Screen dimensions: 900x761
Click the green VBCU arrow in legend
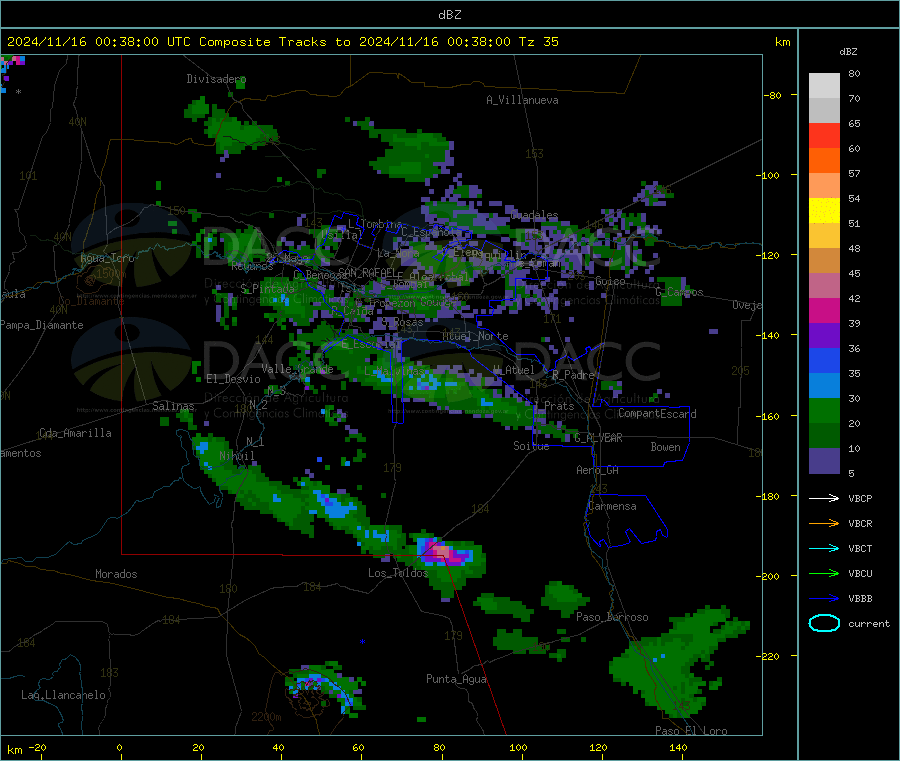tap(824, 573)
